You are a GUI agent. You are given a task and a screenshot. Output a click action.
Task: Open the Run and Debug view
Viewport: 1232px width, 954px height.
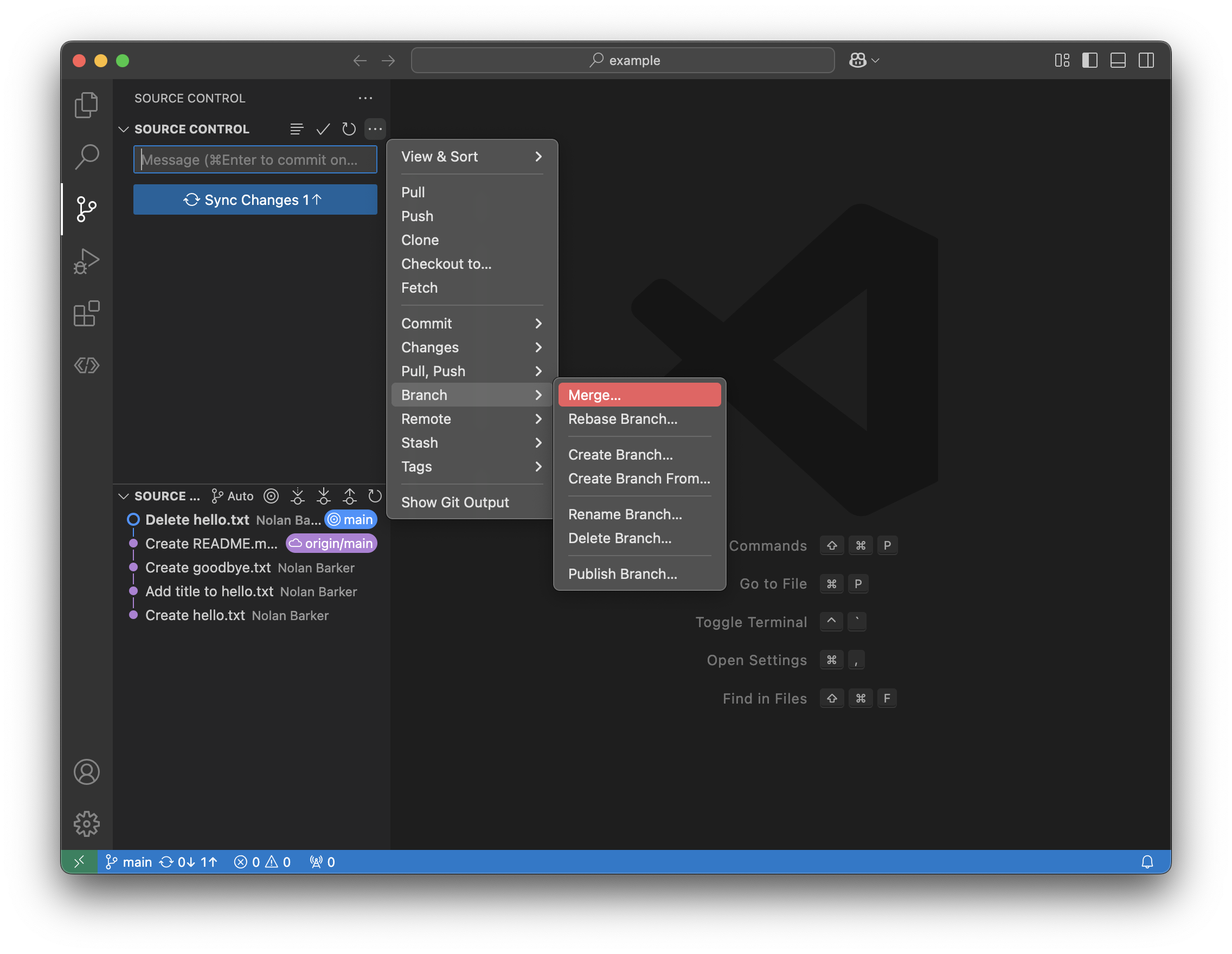point(86,262)
